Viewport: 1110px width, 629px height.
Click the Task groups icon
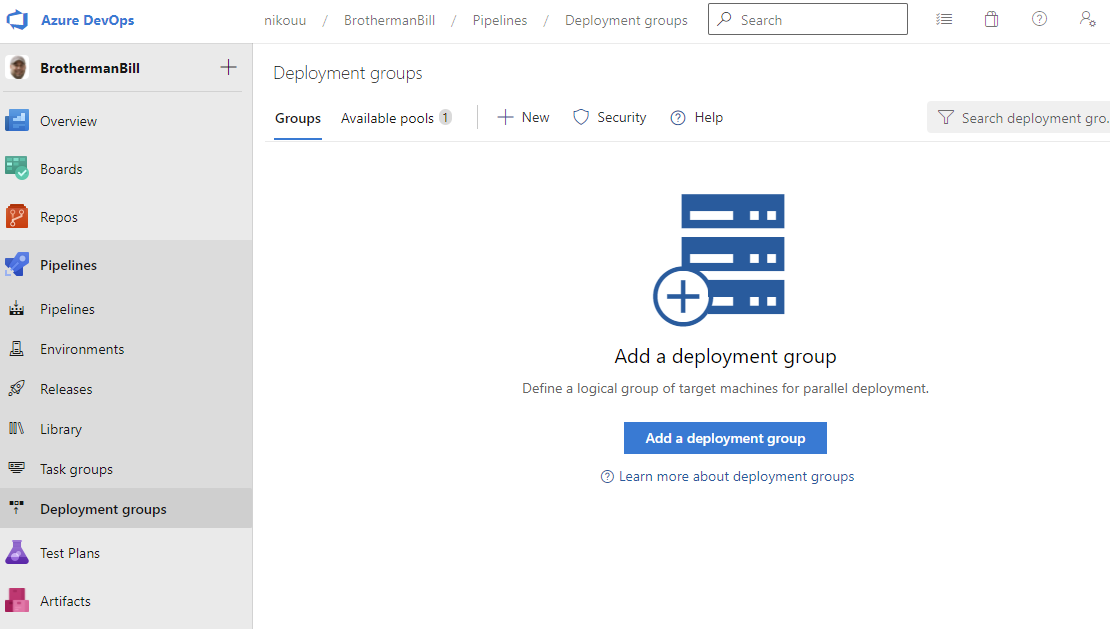(17, 468)
